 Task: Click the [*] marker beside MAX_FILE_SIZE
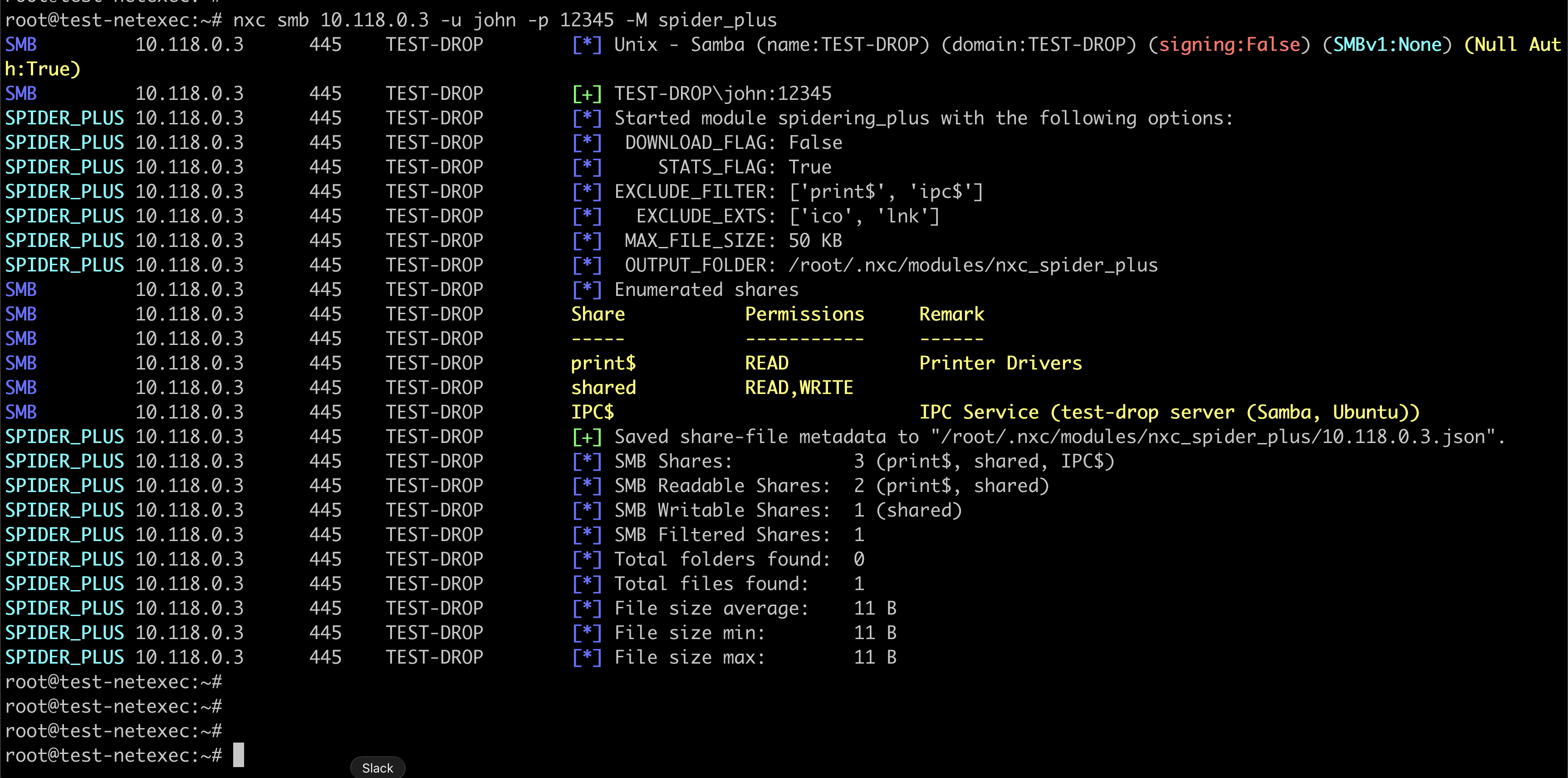tap(587, 241)
